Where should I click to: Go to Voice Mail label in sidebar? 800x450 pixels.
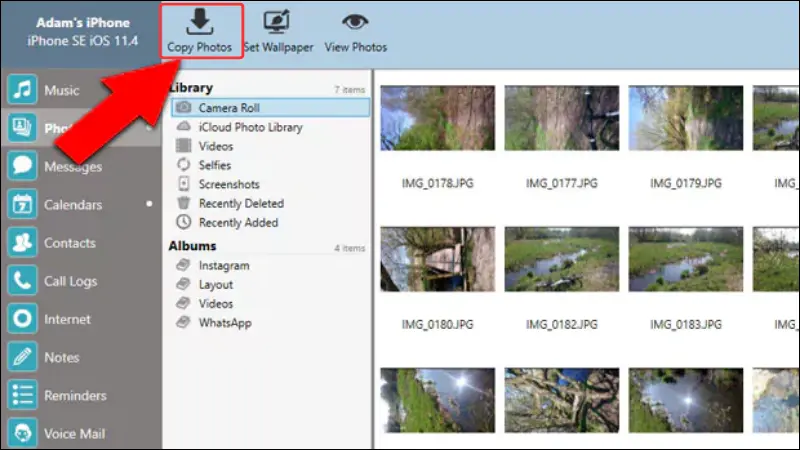pyautogui.click(x=74, y=434)
